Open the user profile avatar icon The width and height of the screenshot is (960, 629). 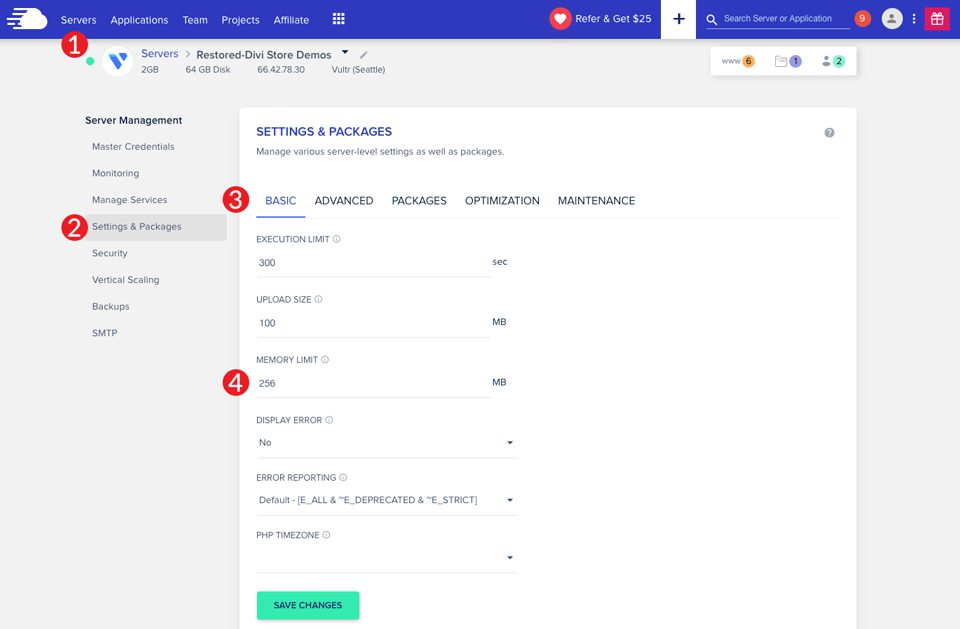click(x=891, y=19)
